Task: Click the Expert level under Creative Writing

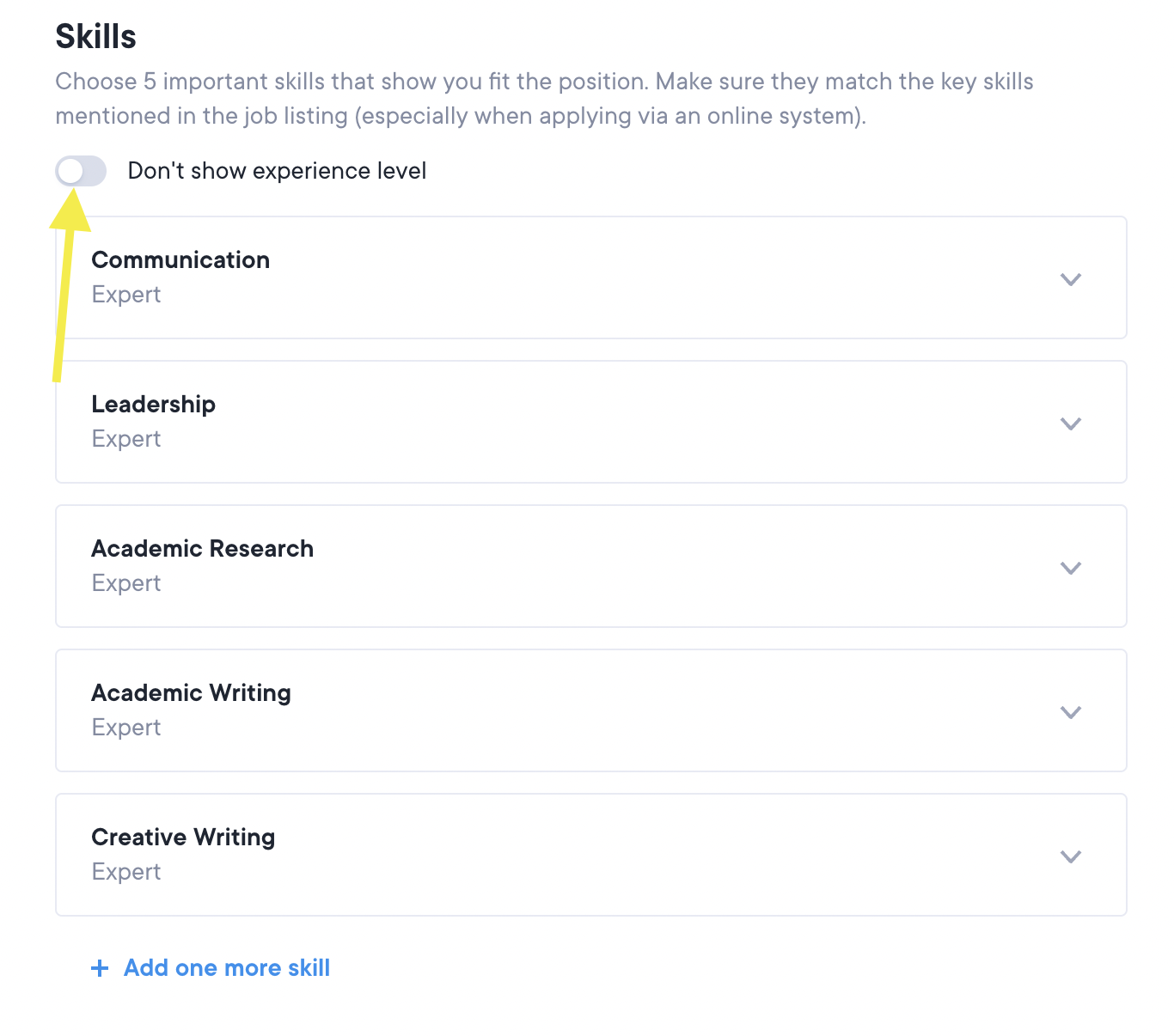Action: tap(126, 872)
